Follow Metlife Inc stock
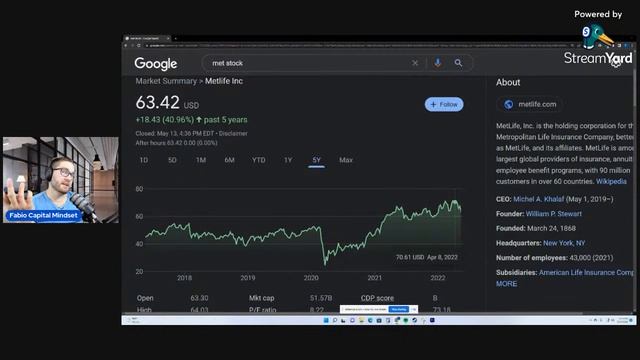Viewport: 640px width, 360px height. click(444, 104)
